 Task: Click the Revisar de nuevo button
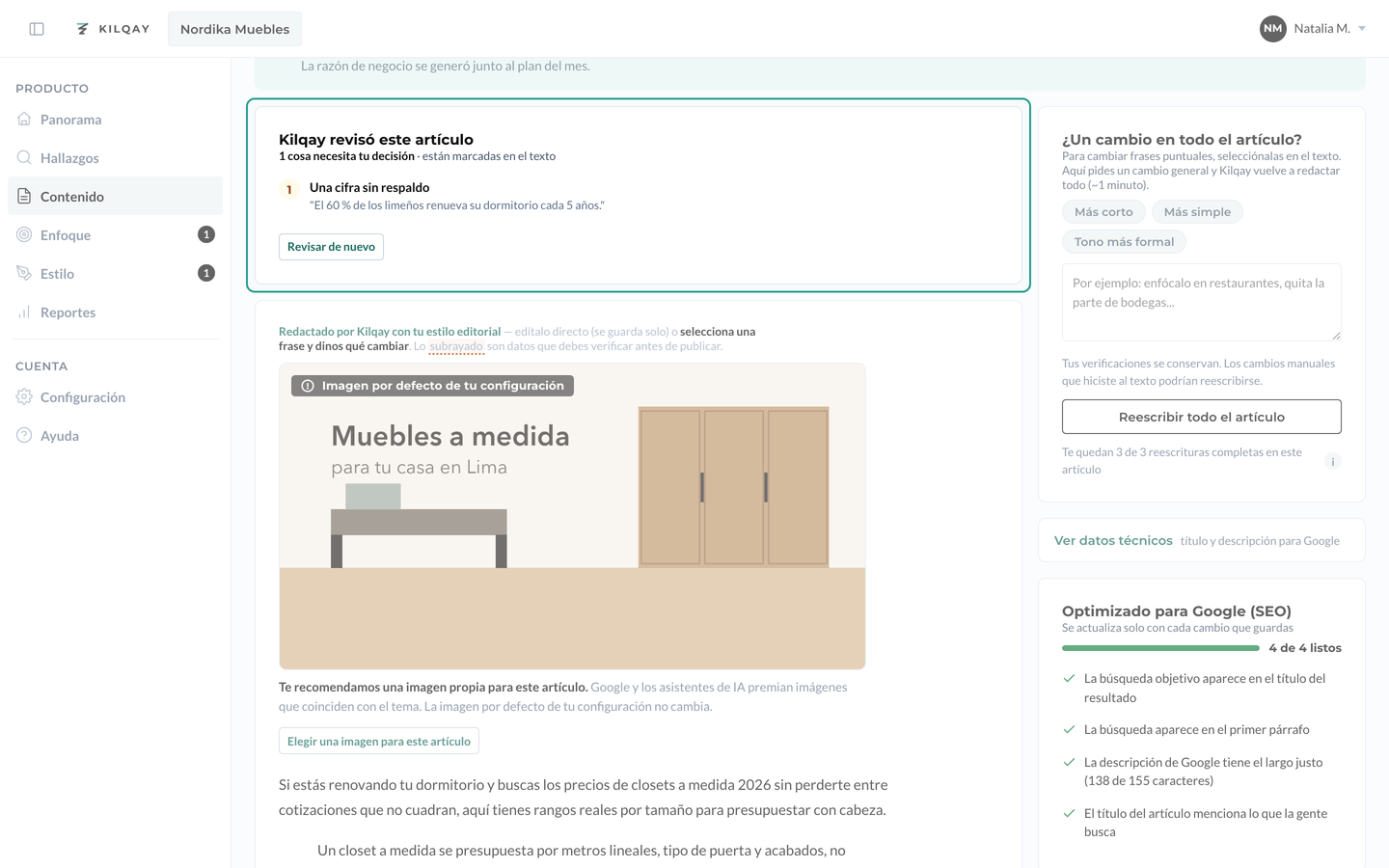coord(331,247)
